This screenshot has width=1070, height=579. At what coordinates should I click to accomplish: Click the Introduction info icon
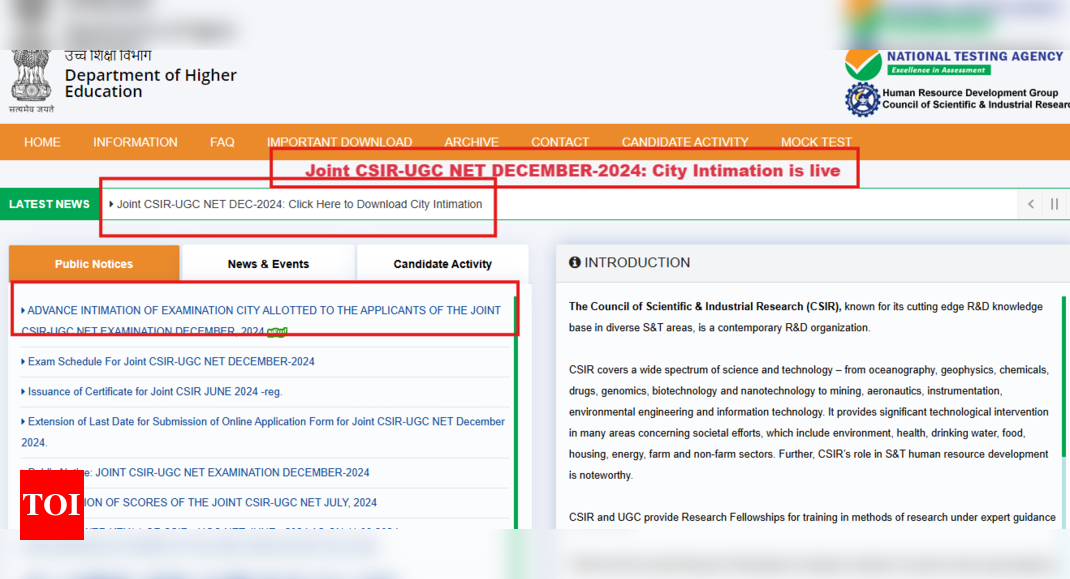coord(575,262)
